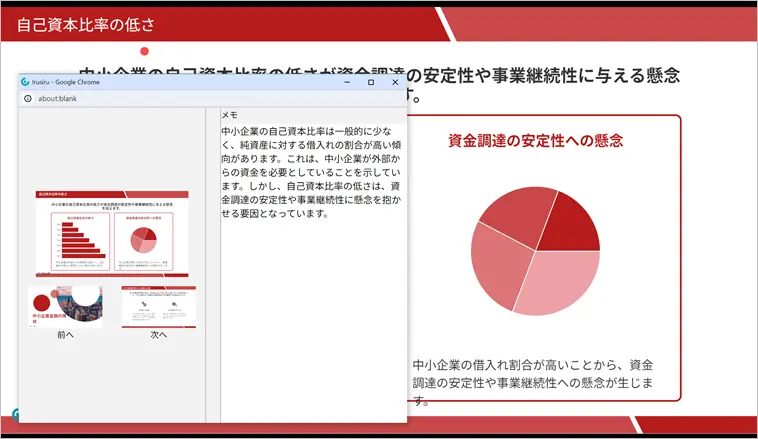Maximize the Irusiru Chrome window

[371, 82]
